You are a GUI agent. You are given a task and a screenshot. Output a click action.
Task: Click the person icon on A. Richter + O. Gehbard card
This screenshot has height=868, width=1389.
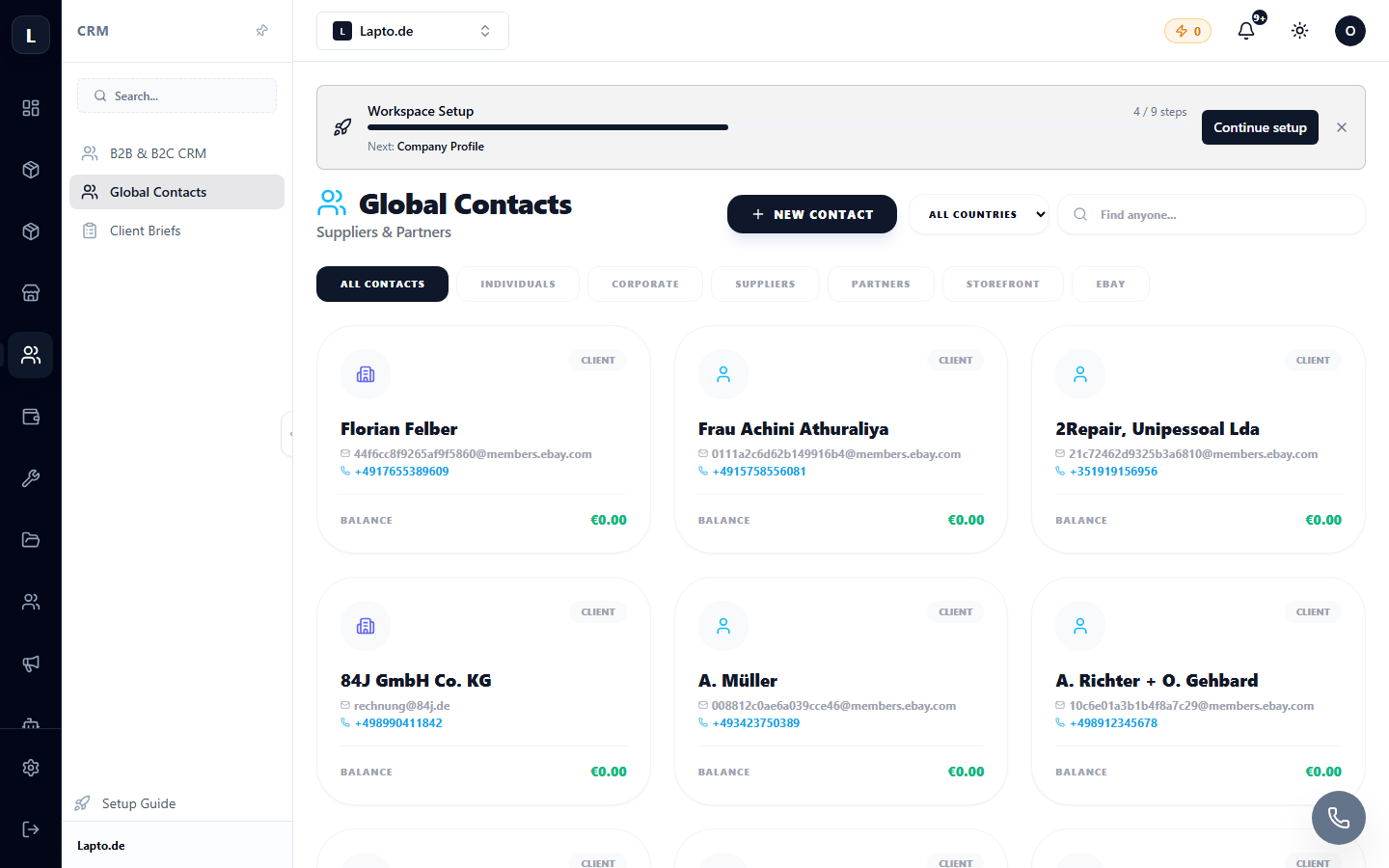[x=1080, y=626]
